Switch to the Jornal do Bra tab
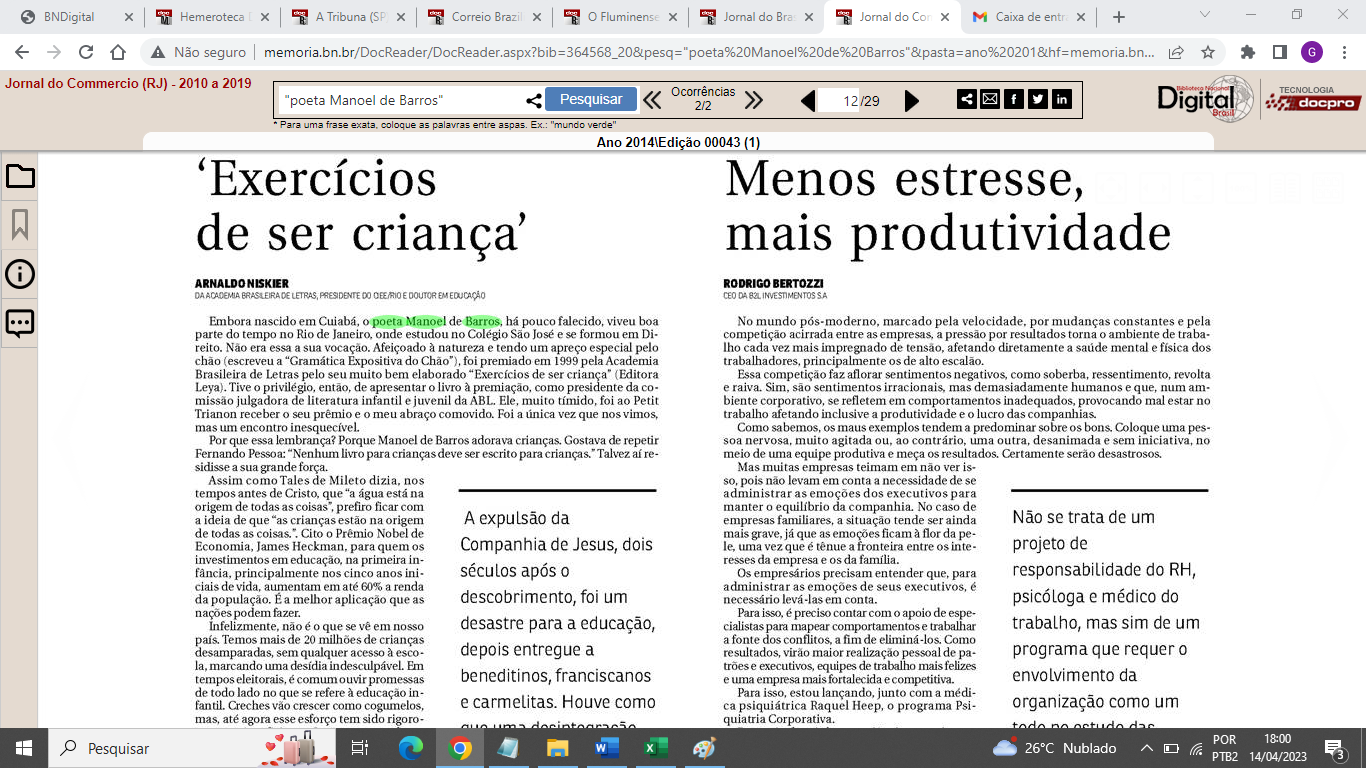 click(x=756, y=17)
